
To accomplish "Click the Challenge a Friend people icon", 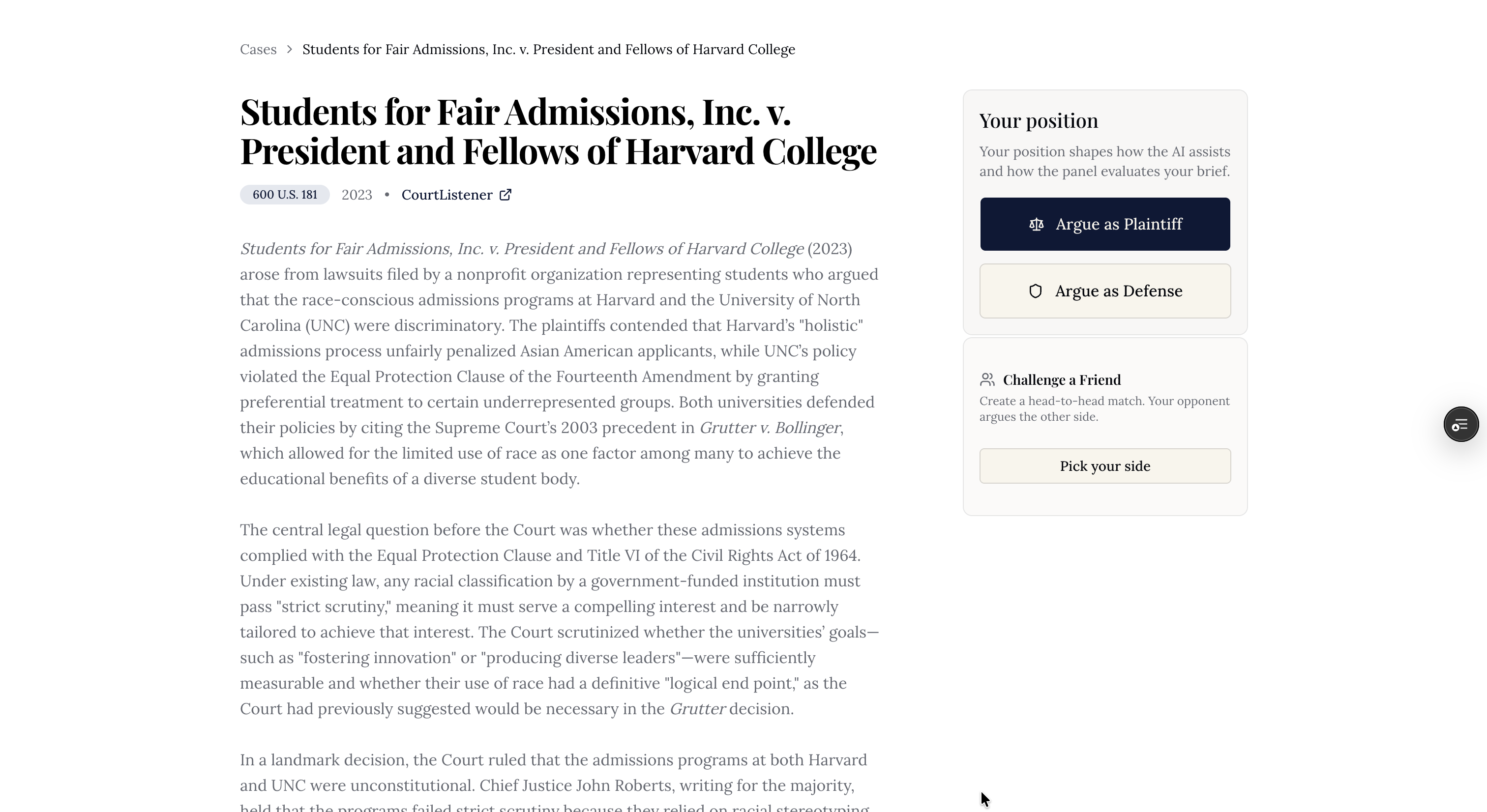I will (x=987, y=380).
